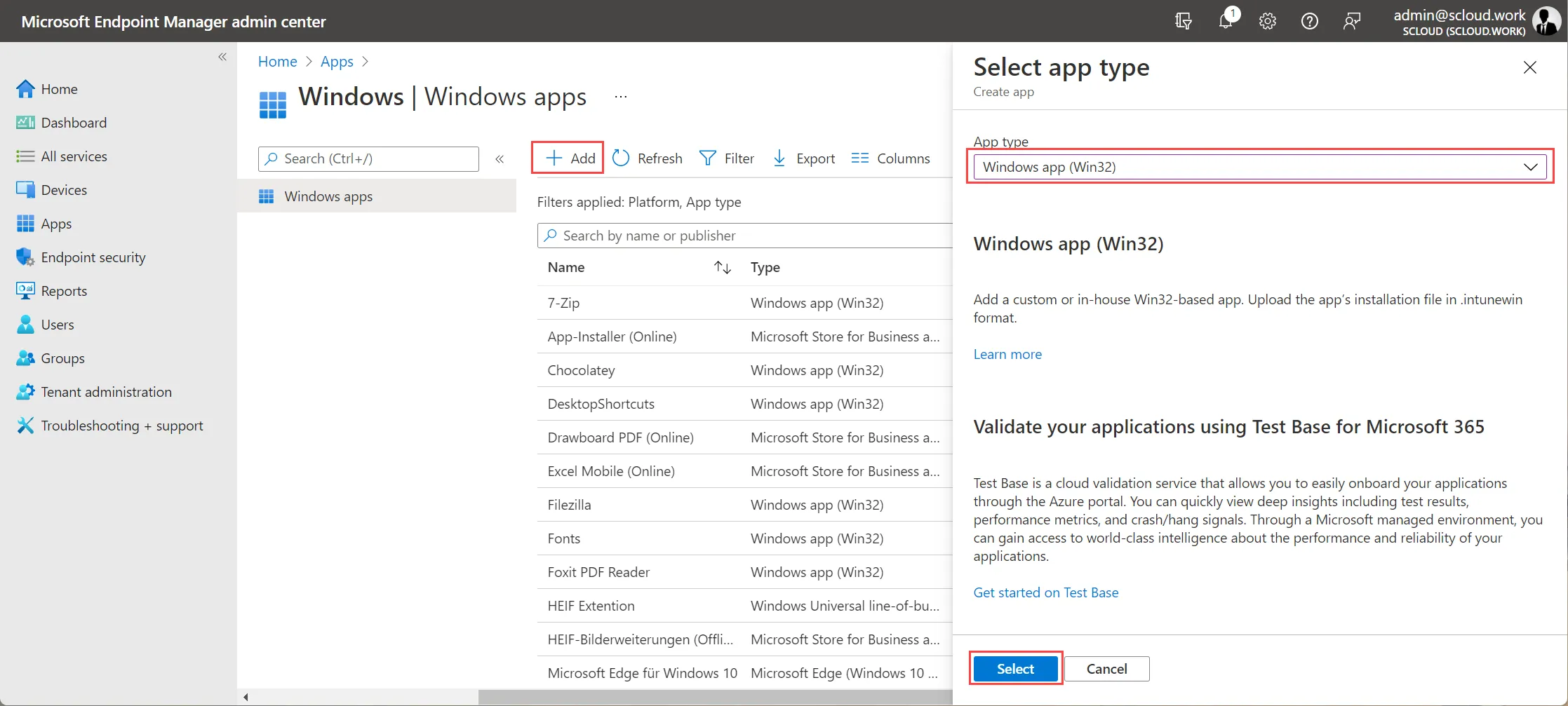
Task: Collapse the Windows apps side blade
Action: (500, 159)
